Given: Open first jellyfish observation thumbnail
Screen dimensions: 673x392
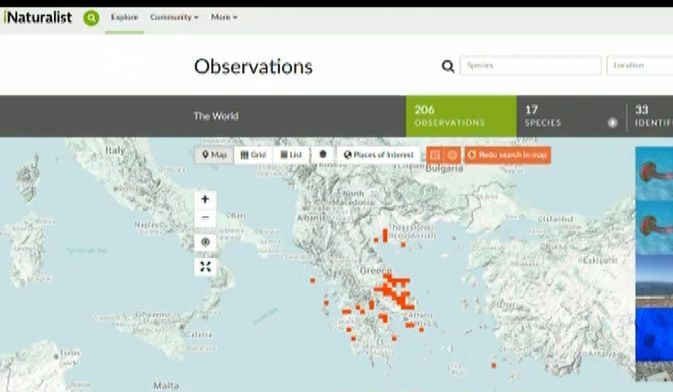Looking at the screenshot, I should coord(654,173).
